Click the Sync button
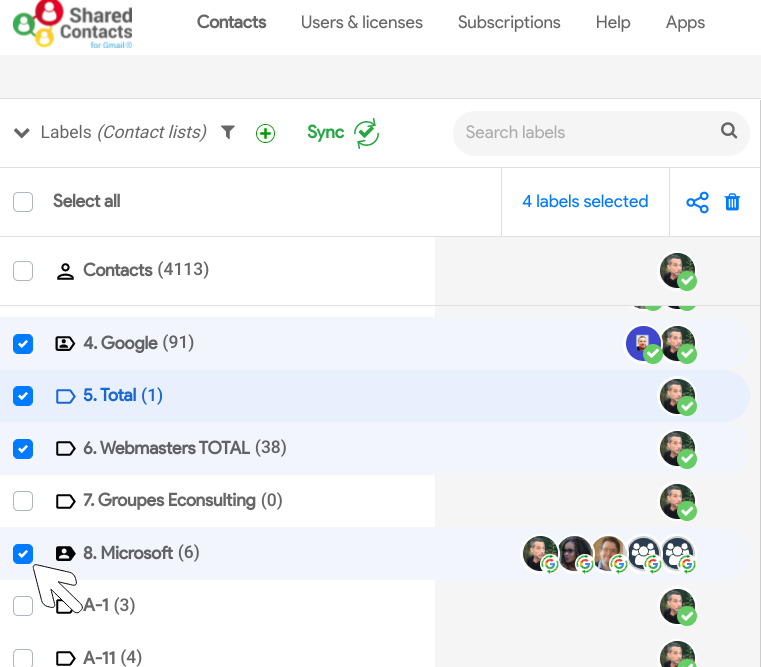 326,132
